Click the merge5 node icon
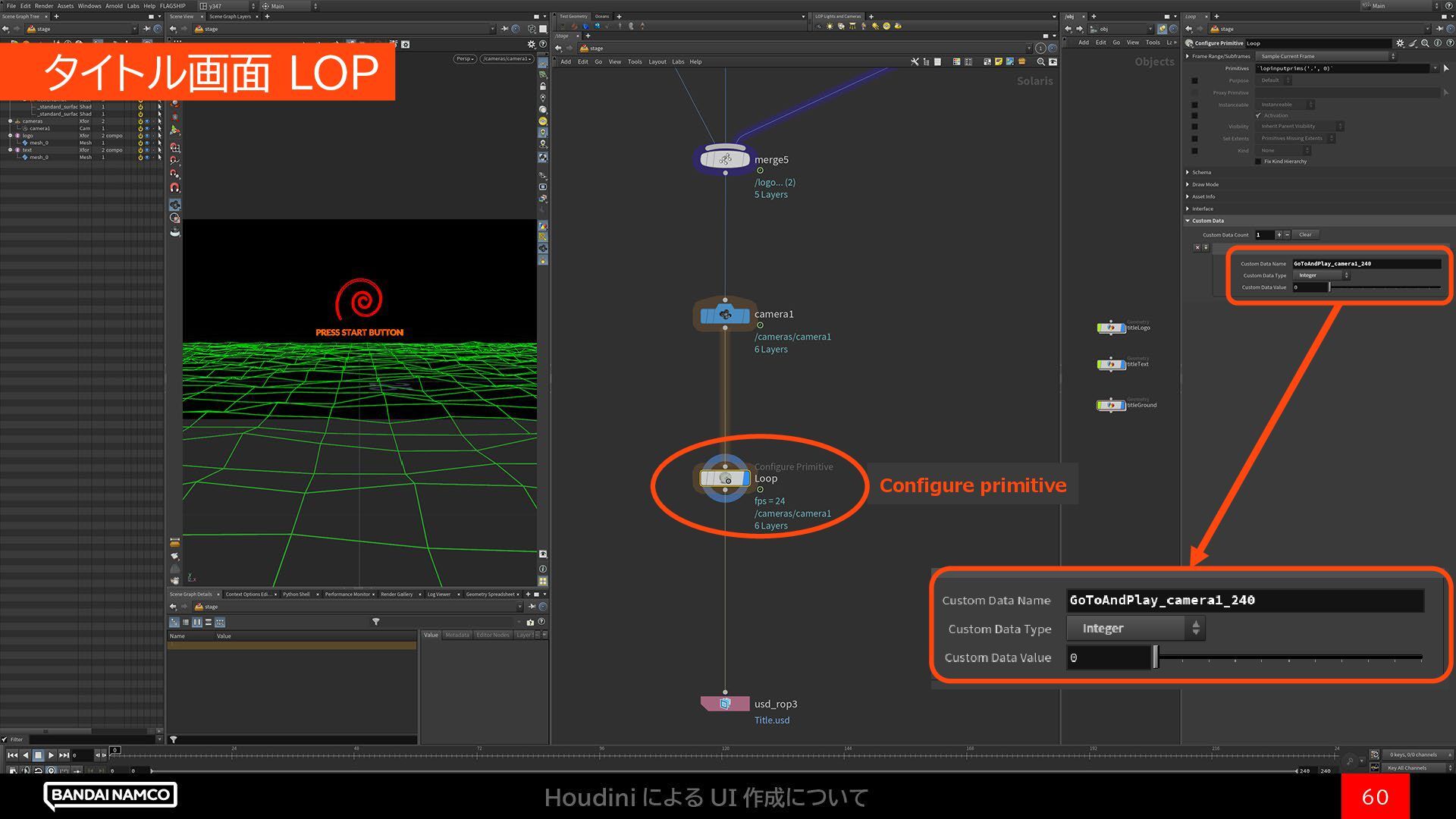 click(724, 159)
